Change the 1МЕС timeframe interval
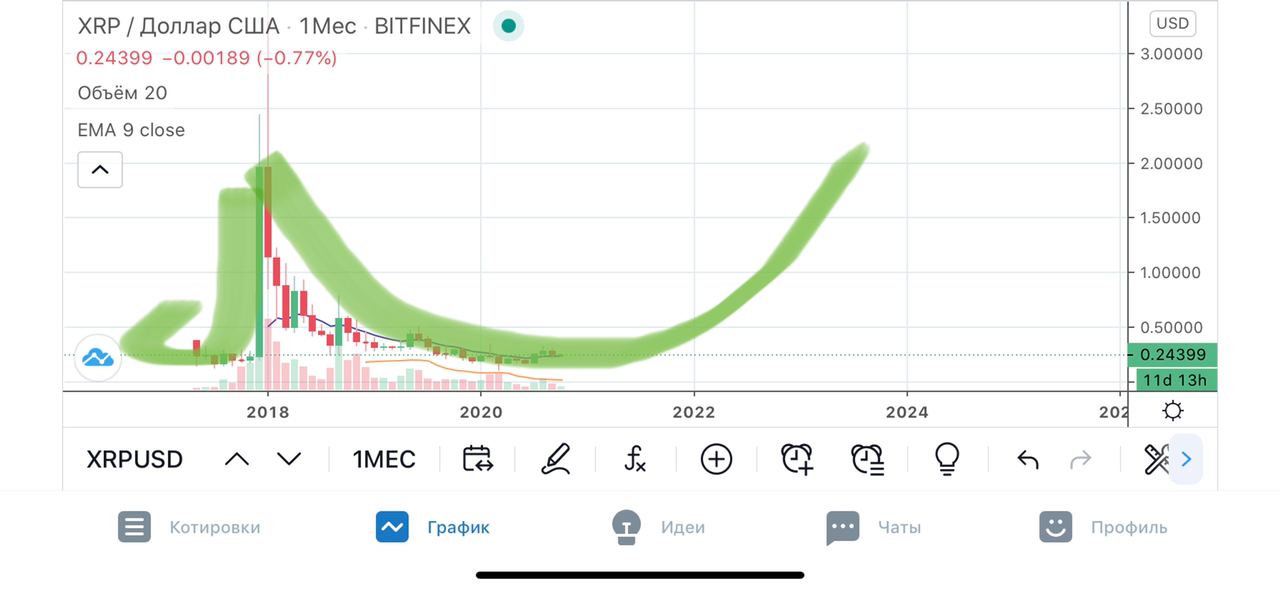This screenshot has height=590, width=1280. point(384,459)
